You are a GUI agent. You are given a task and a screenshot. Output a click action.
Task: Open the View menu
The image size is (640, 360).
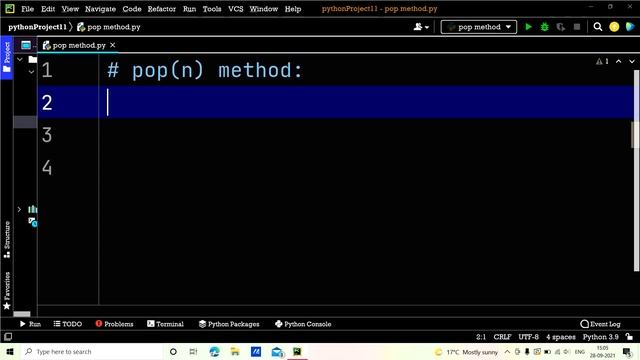[x=70, y=9]
